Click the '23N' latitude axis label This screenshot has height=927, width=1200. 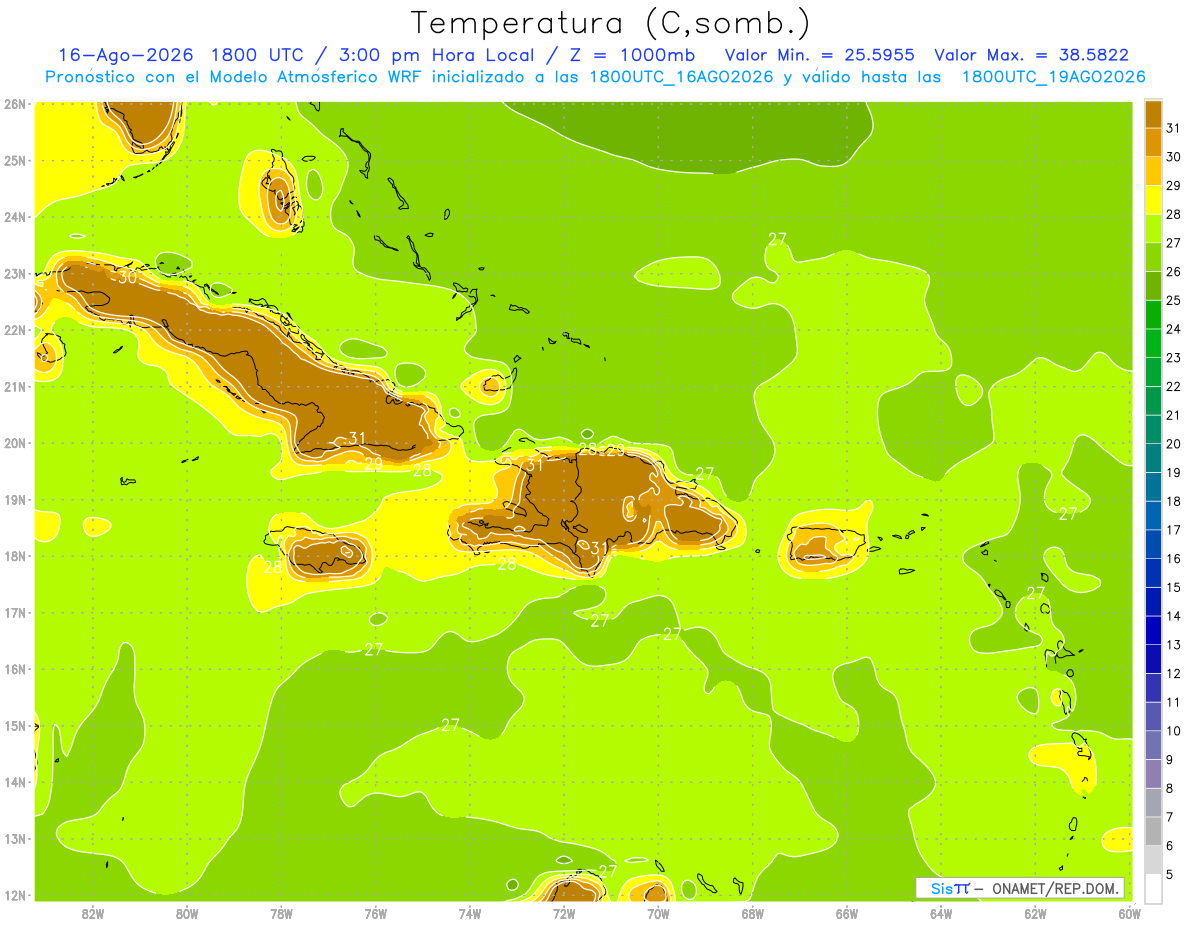point(15,273)
